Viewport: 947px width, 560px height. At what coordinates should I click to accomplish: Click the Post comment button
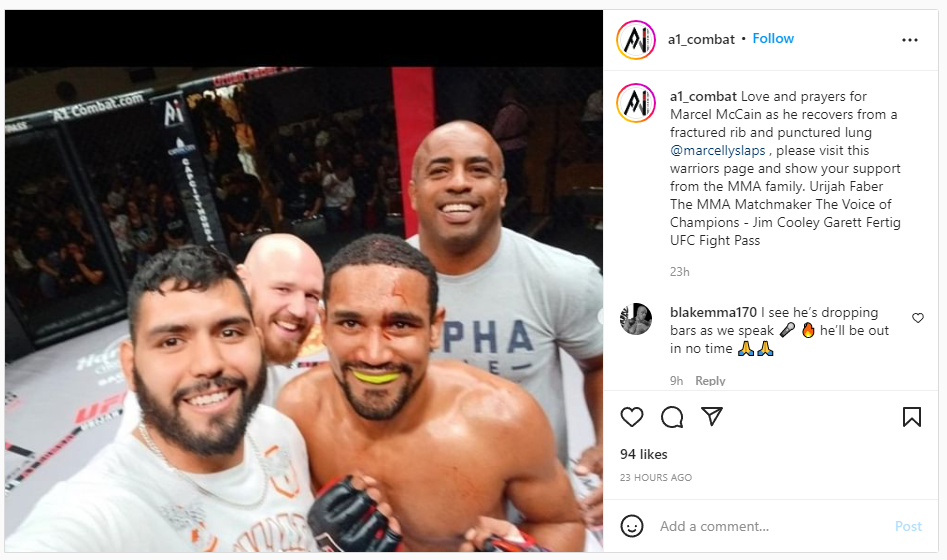(x=908, y=526)
